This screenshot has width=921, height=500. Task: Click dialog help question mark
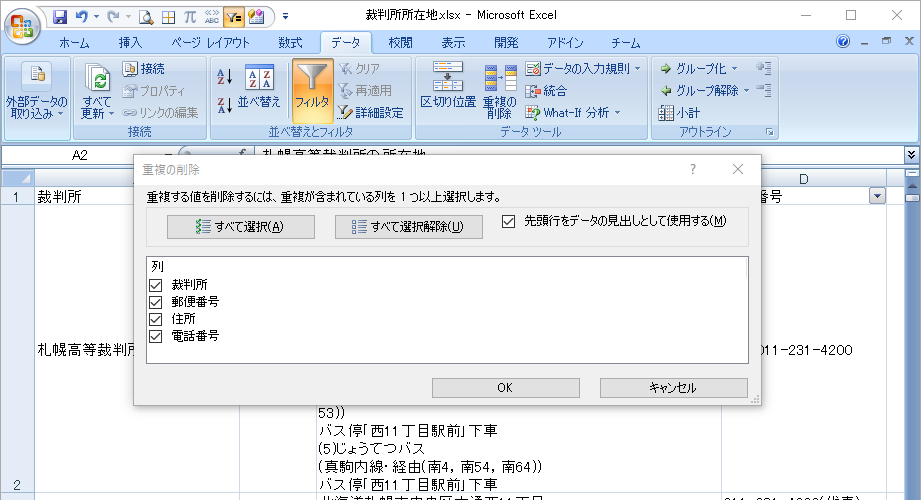click(x=693, y=170)
